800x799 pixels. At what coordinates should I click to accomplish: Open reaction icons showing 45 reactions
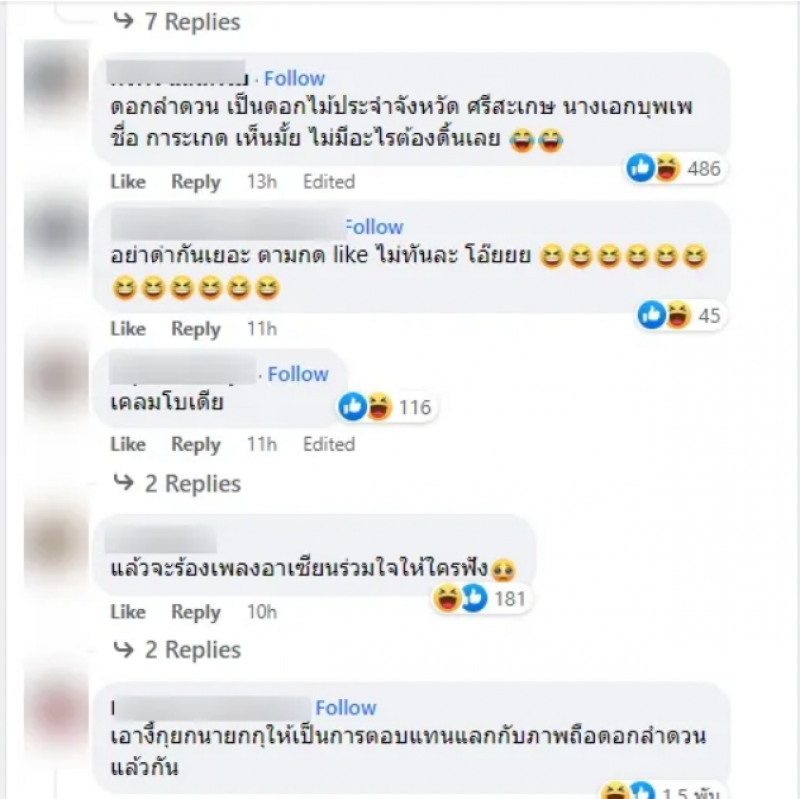[680, 315]
